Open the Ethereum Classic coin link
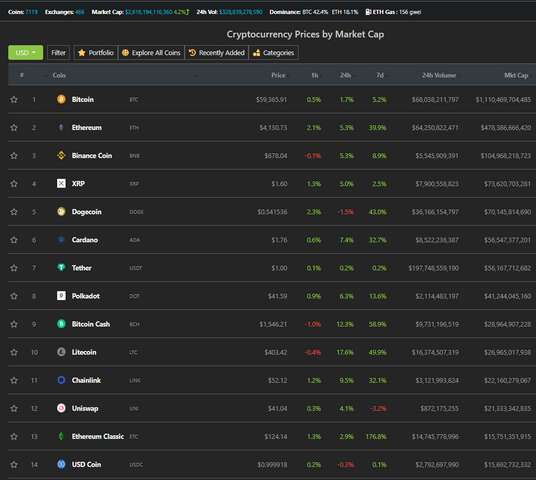Screen dimensions: 536x480 98,436
